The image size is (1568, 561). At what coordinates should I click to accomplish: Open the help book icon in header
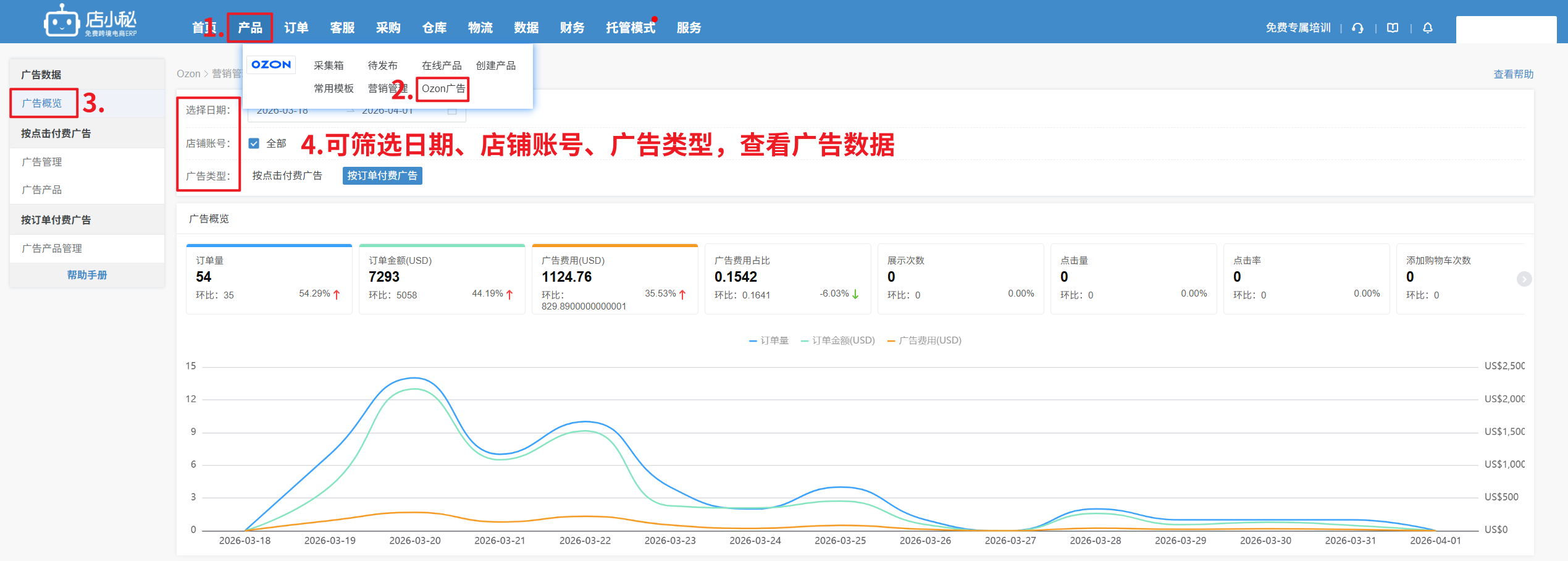(1393, 28)
